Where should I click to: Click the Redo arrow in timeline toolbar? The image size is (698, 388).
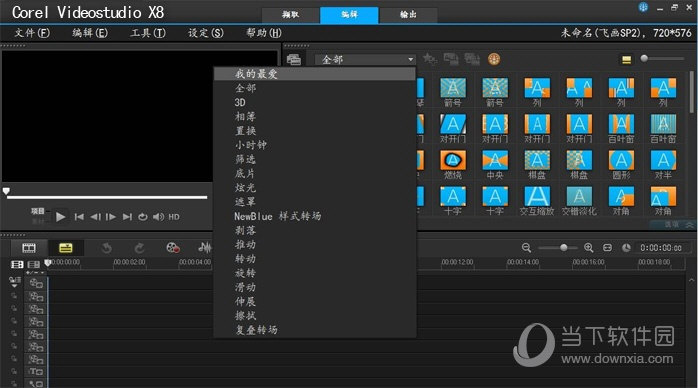pos(139,248)
